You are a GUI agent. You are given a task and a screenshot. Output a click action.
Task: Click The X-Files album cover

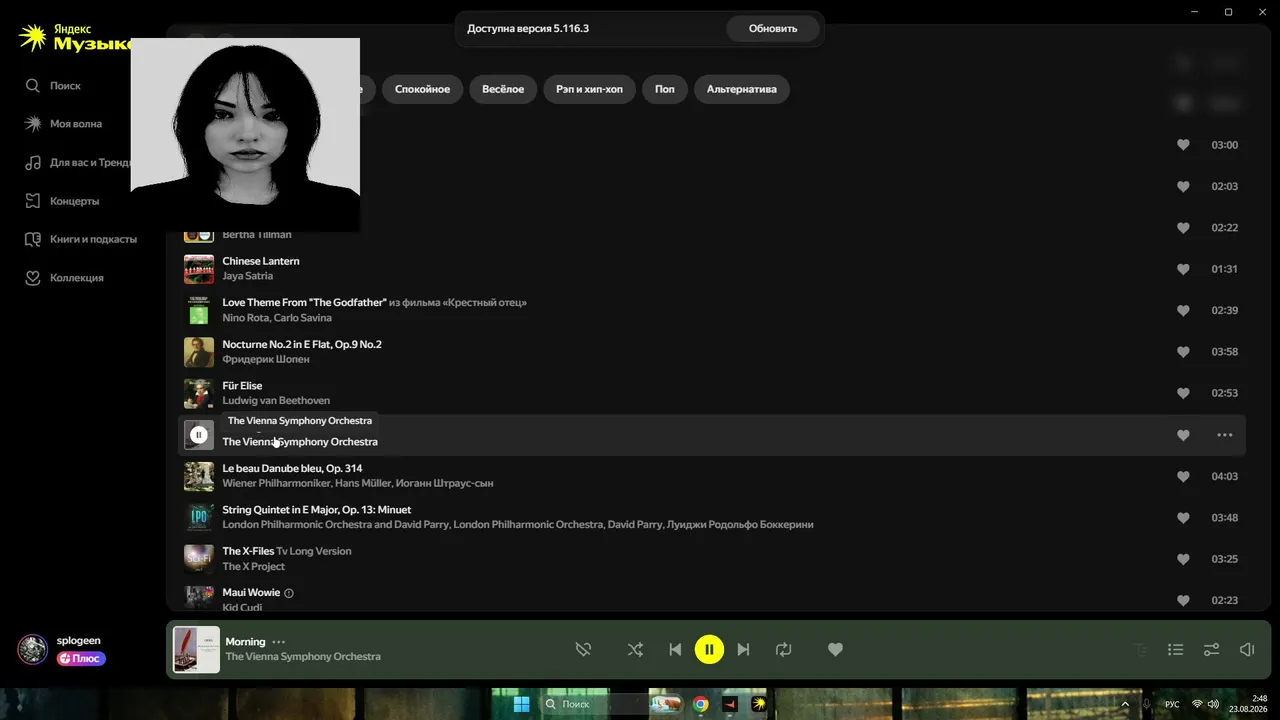[x=199, y=559]
